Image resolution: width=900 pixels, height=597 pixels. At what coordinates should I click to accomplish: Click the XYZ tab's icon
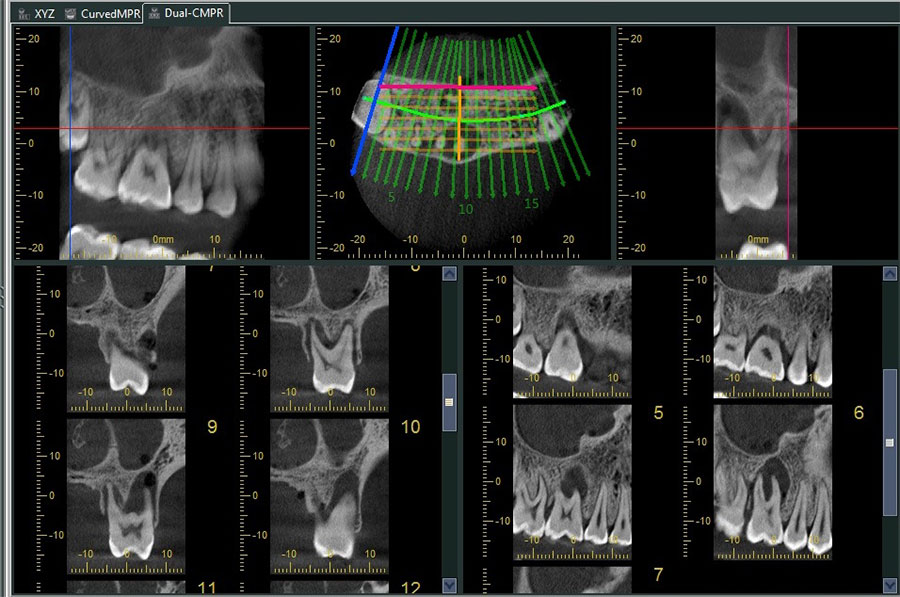pyautogui.click(x=22, y=14)
